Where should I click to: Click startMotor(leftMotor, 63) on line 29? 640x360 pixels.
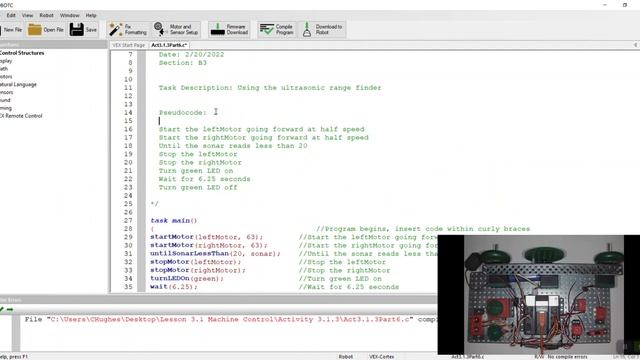207,237
